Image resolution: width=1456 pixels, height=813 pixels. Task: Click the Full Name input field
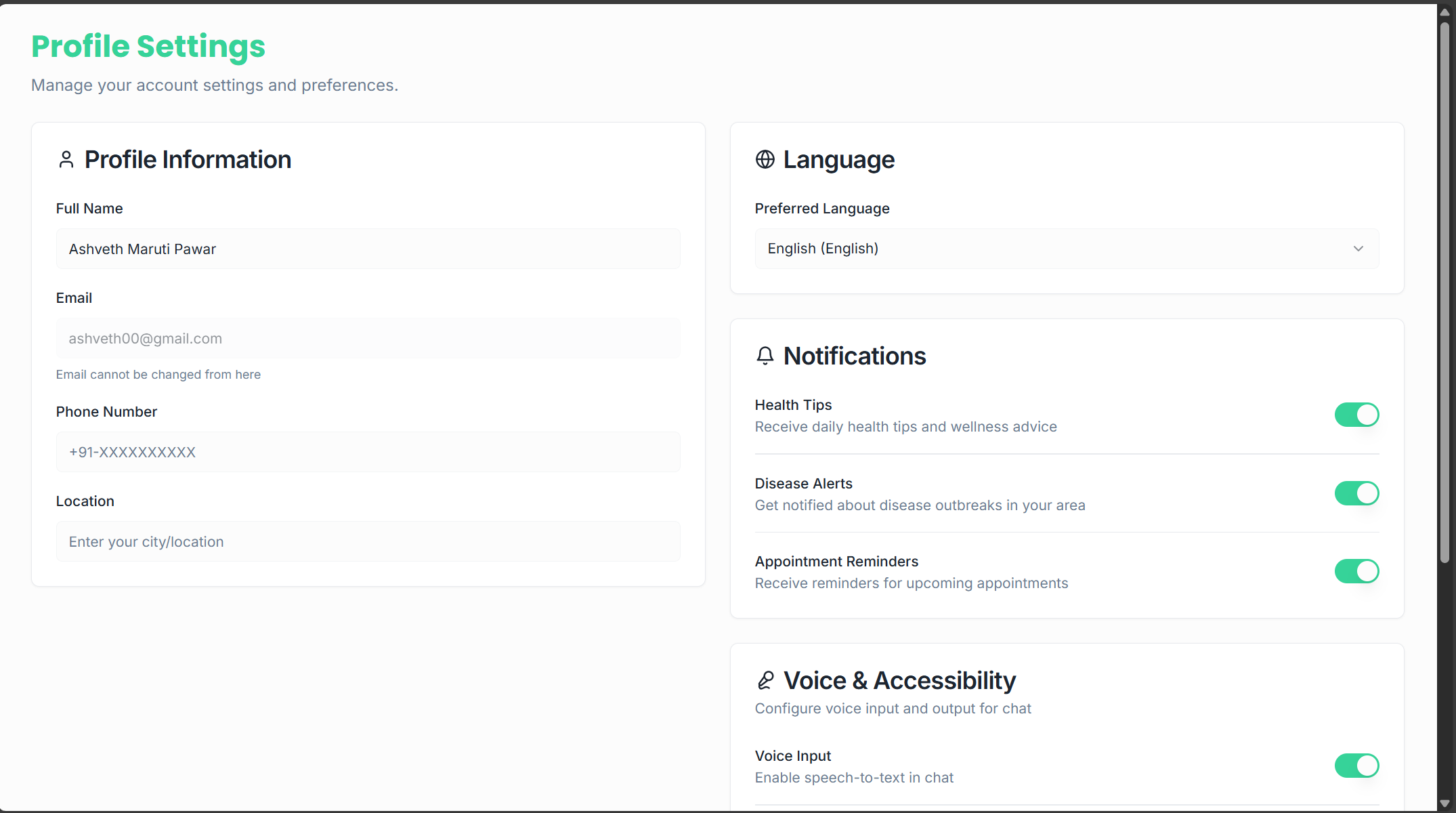368,249
